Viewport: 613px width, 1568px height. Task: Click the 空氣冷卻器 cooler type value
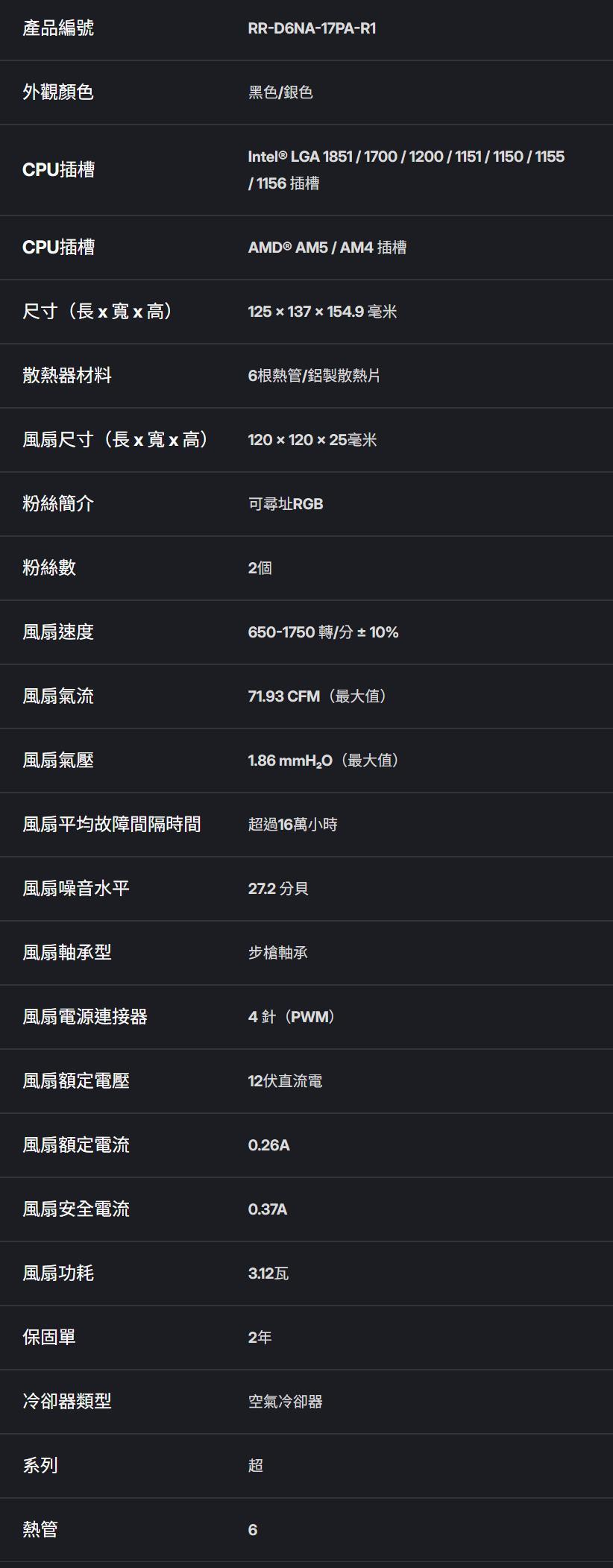[285, 1402]
